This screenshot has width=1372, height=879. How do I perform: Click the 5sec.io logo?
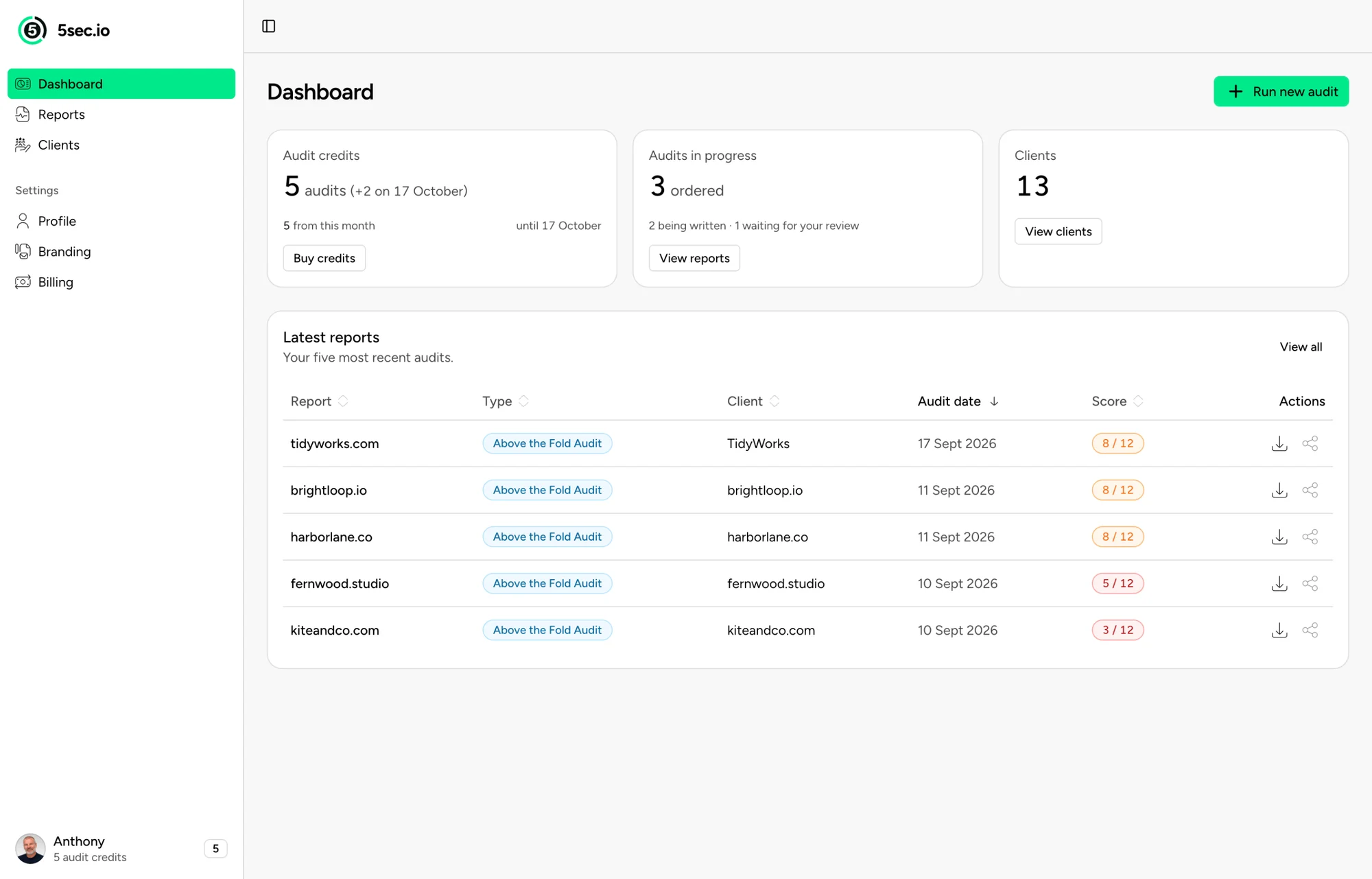coord(64,30)
